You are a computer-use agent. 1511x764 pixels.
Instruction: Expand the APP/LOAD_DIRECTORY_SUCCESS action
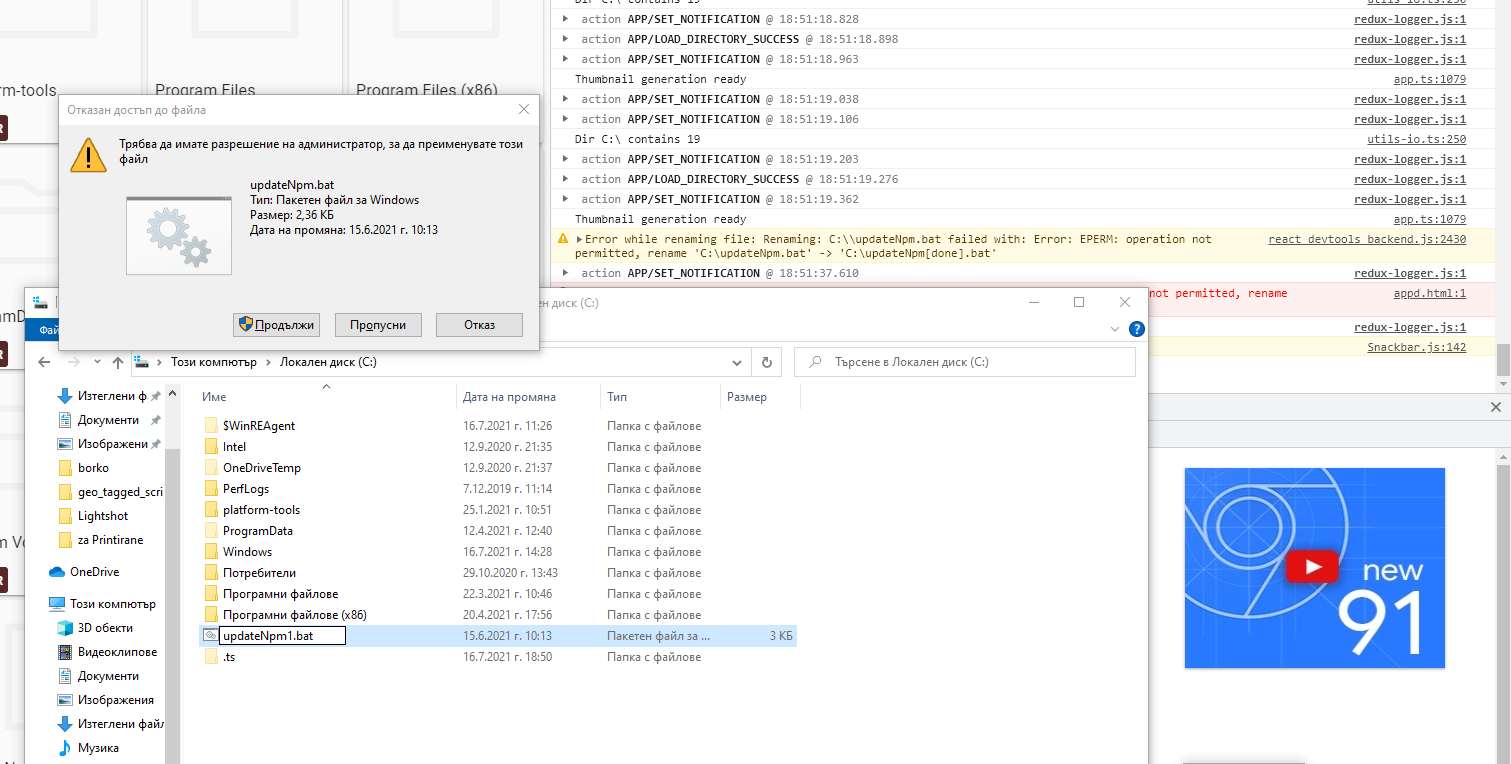click(x=568, y=38)
